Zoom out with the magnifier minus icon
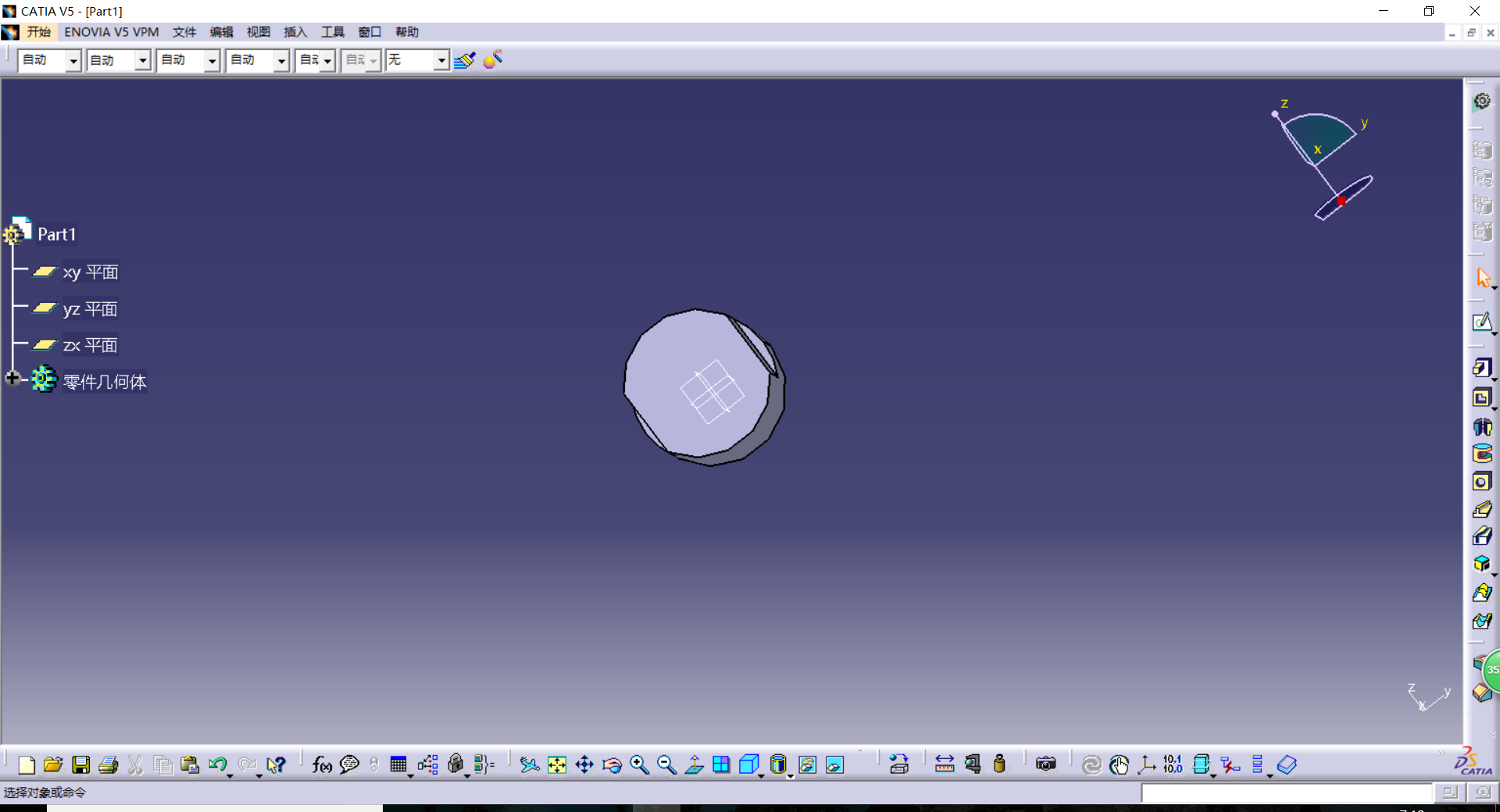This screenshot has width=1500, height=812. pyautogui.click(x=666, y=764)
